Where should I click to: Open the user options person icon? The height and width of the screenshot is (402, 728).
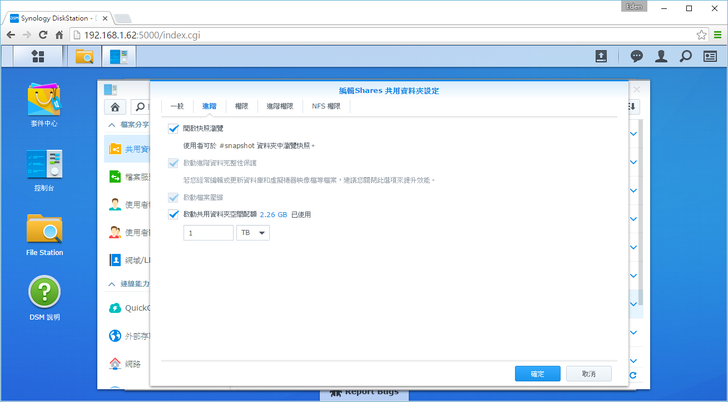(661, 57)
